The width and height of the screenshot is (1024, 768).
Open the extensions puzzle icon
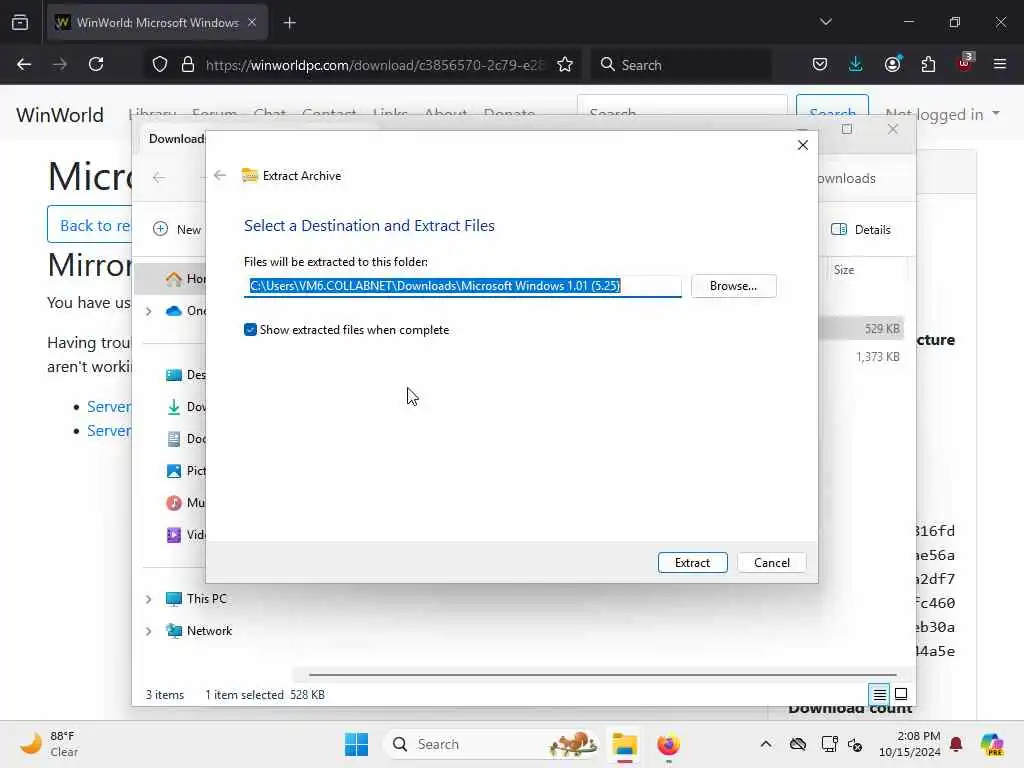(928, 64)
